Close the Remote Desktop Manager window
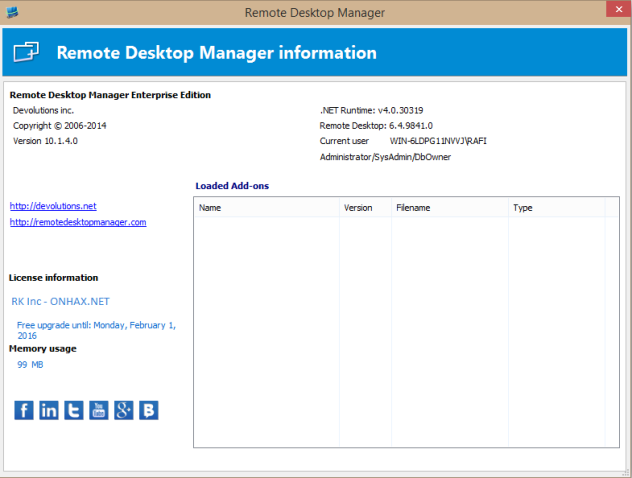 pyautogui.click(x=619, y=9)
